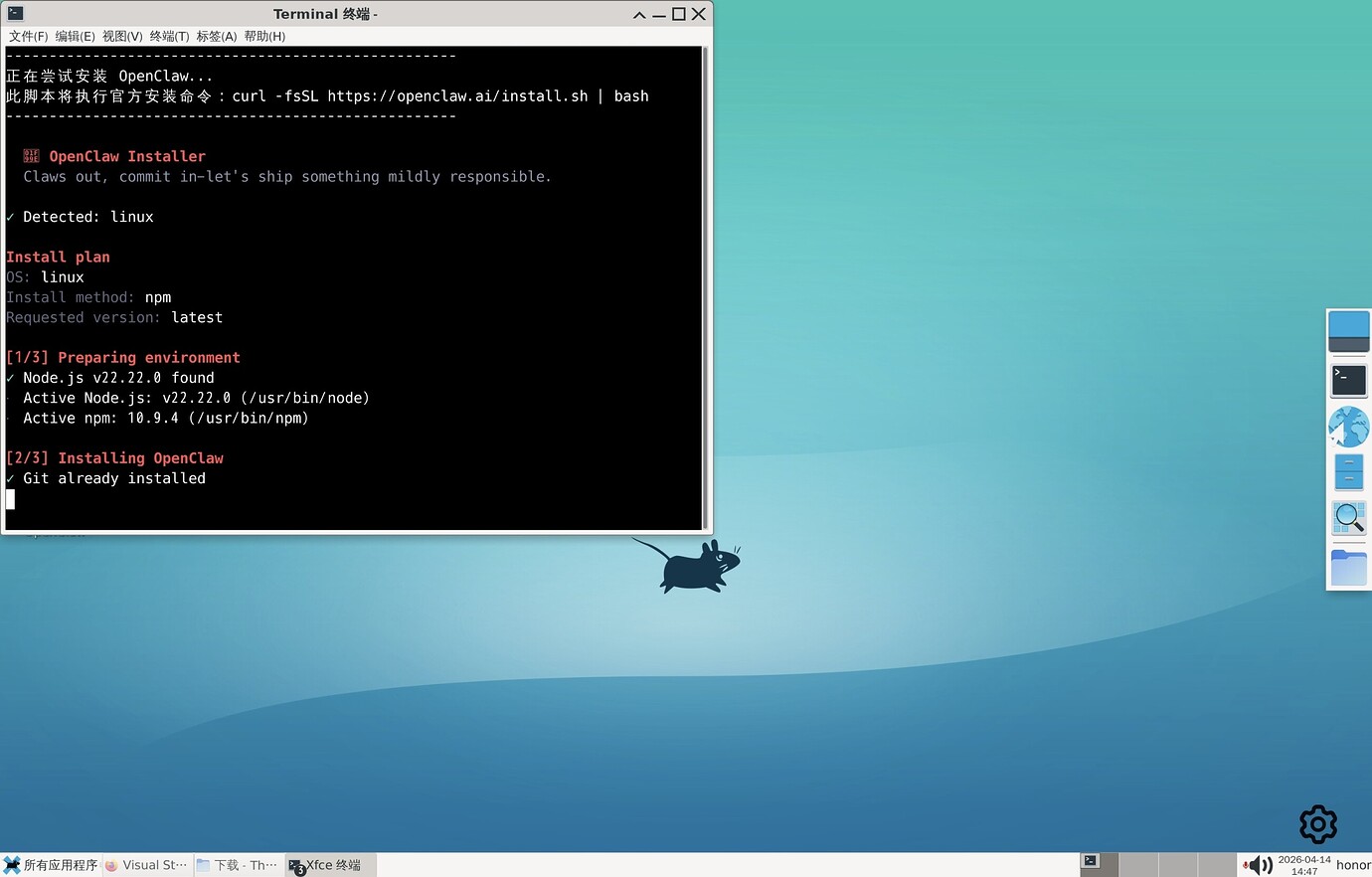Open the 帮助(H) menu
This screenshot has width=1372, height=877.
click(x=264, y=37)
